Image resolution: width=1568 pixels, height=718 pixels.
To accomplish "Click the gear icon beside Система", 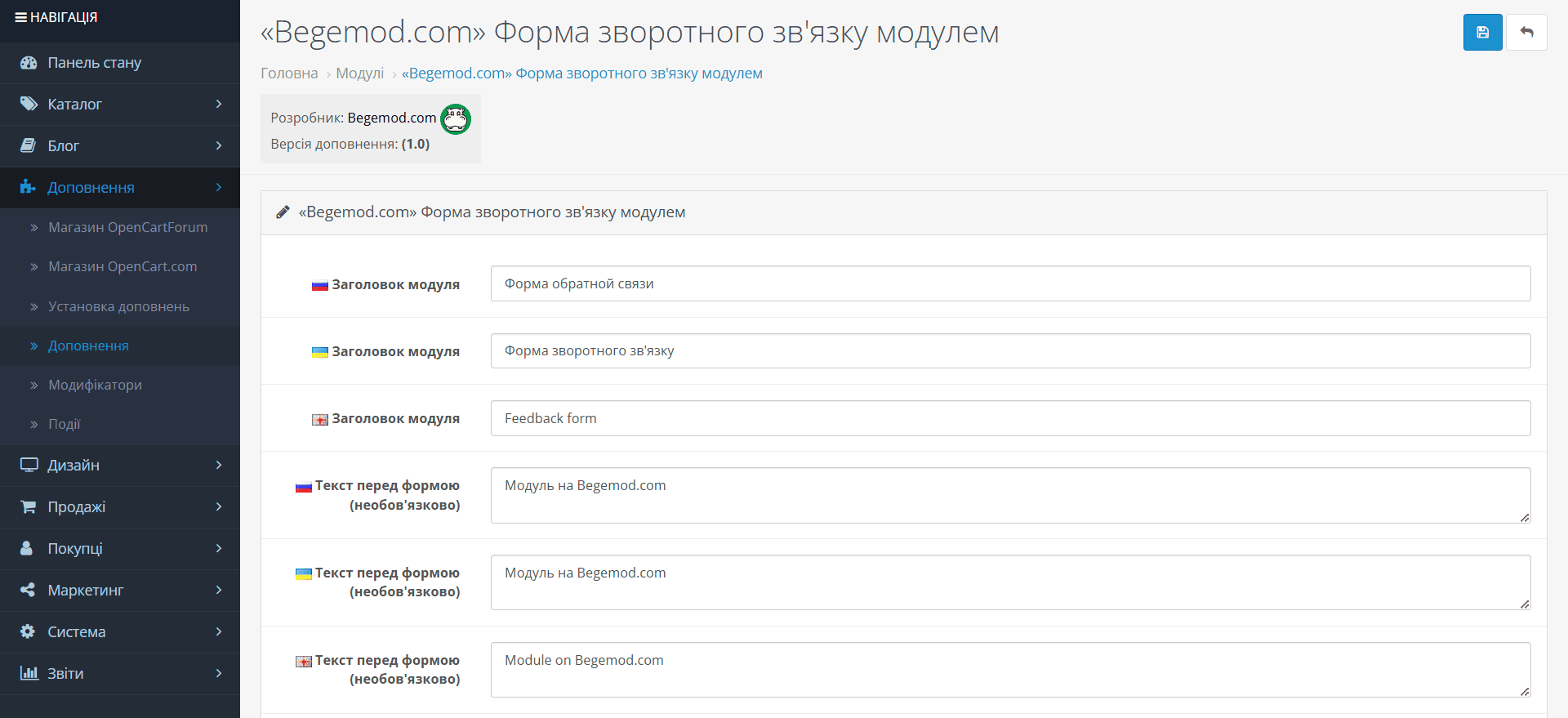I will pyautogui.click(x=28, y=631).
